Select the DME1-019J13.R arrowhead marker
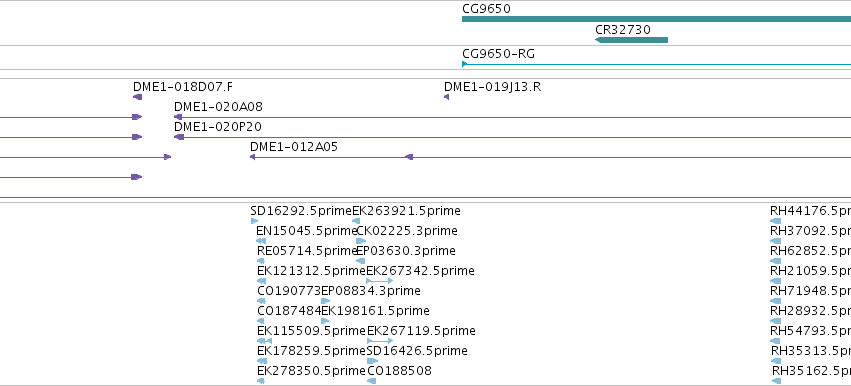The width and height of the screenshot is (851, 386). (x=446, y=97)
